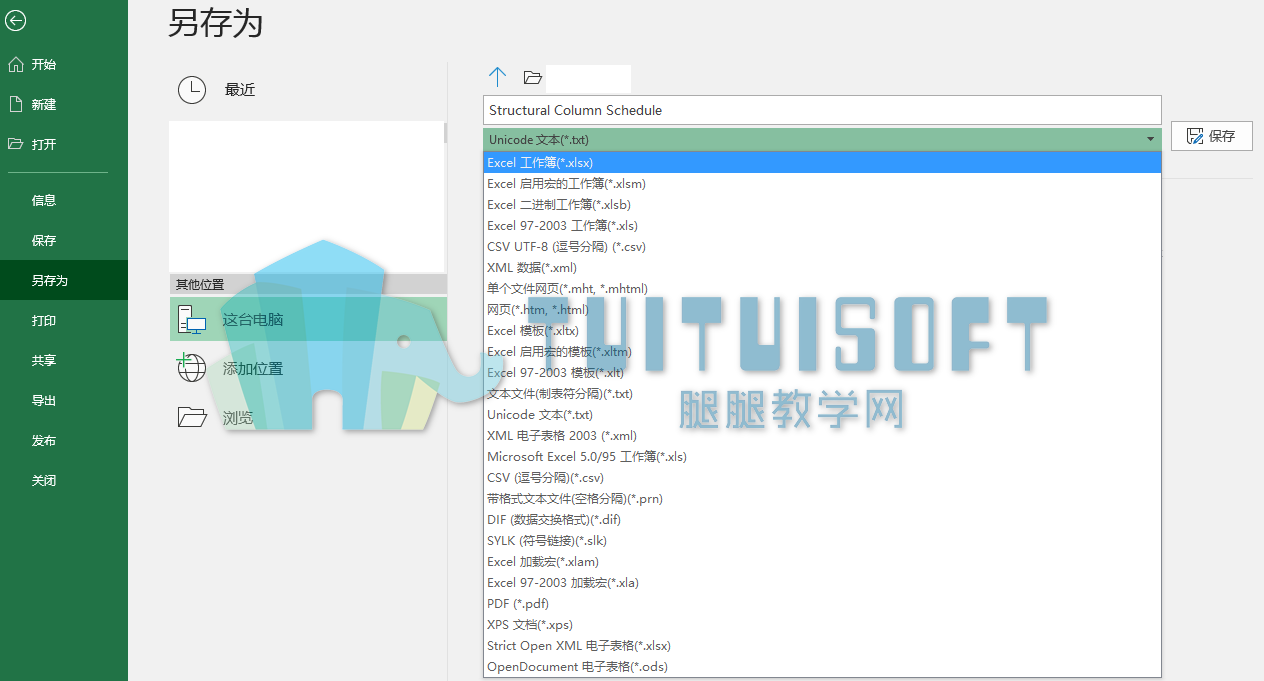This screenshot has width=1264, height=681.
Task: Select DIF (数据交换格式)(*.dif) option
Action: click(x=822, y=519)
